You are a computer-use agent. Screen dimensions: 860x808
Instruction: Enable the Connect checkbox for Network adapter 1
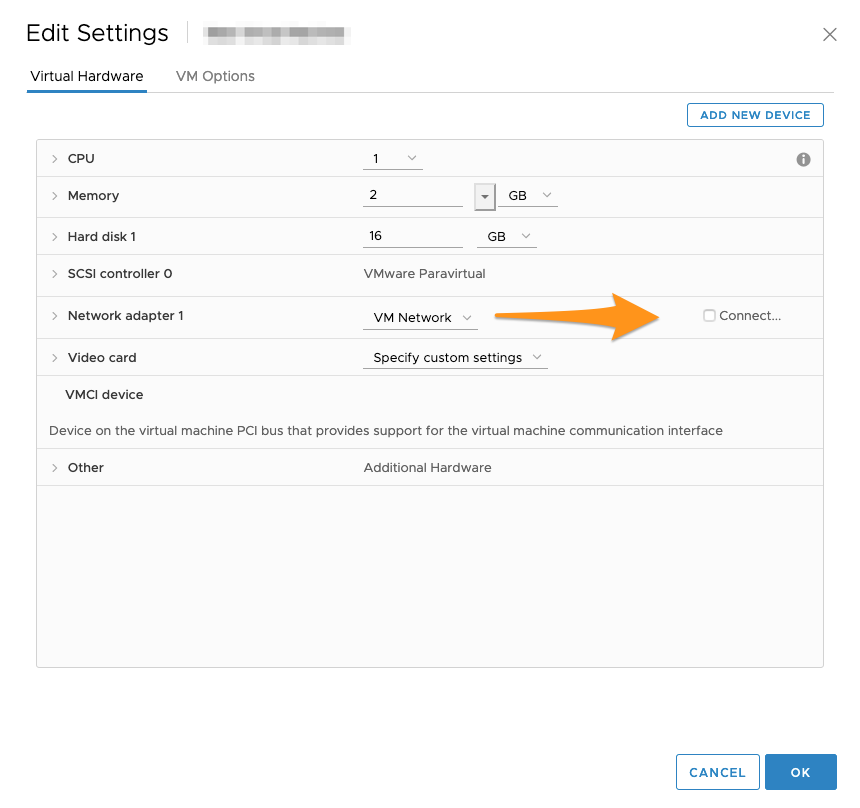709,315
